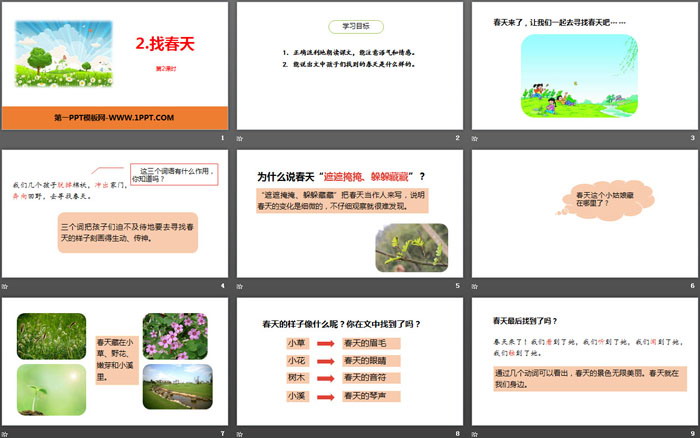
Task: Click slide number 8 label
Action: tap(457, 433)
